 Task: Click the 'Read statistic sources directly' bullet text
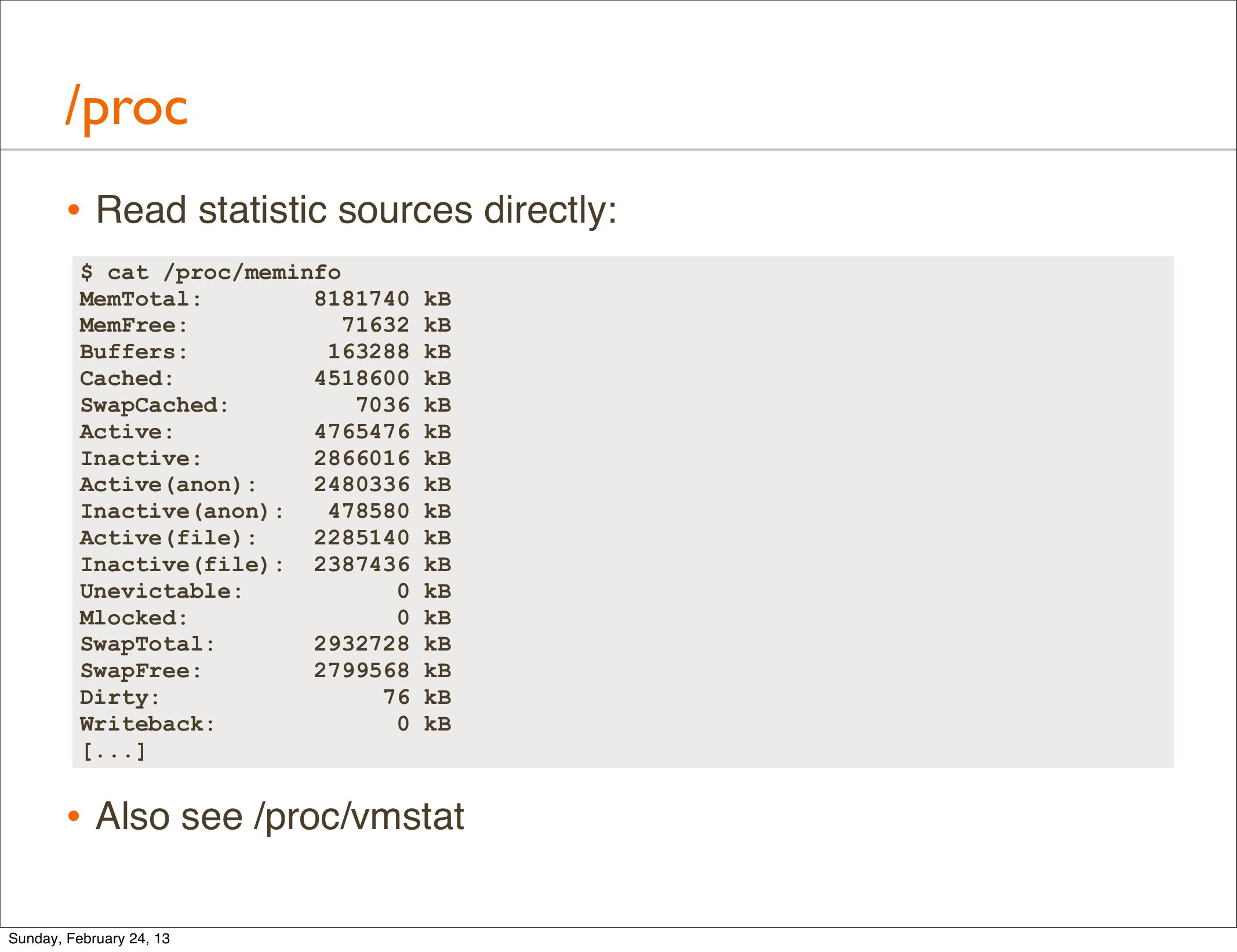(x=356, y=210)
